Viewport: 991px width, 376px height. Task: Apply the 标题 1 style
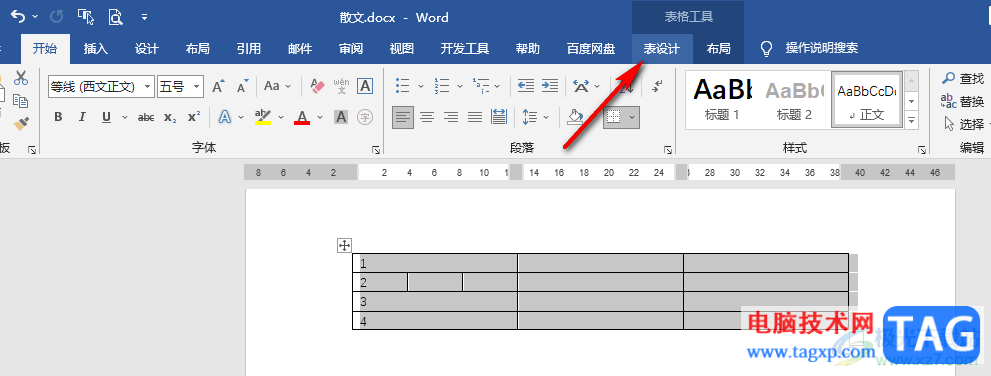pyautogui.click(x=723, y=100)
